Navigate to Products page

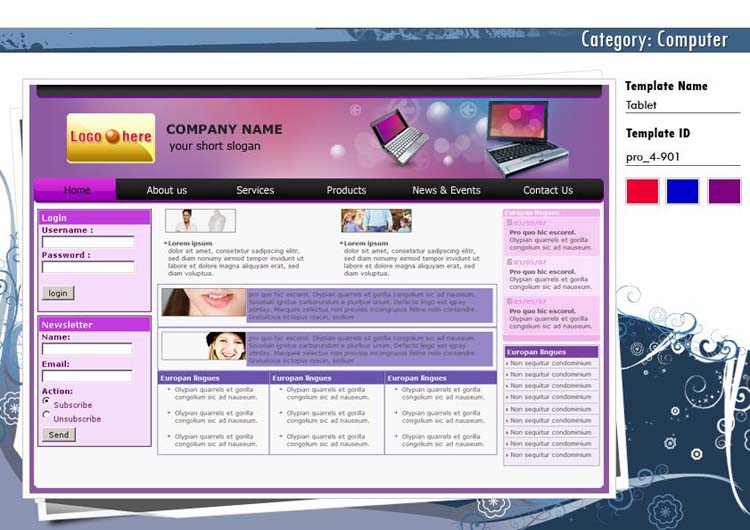coord(346,190)
